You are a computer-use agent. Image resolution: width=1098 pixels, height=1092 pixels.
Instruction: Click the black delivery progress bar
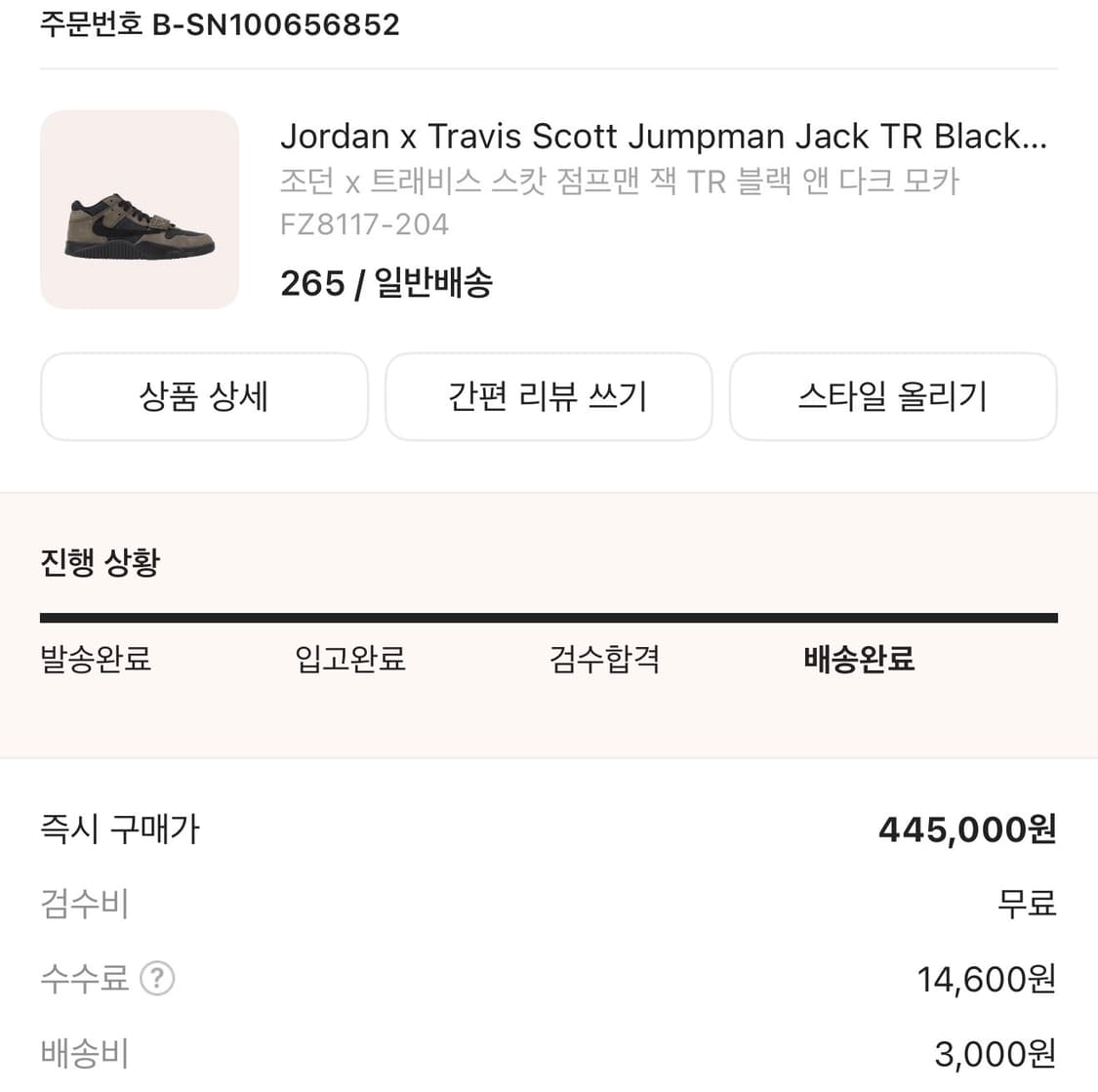[549, 618]
